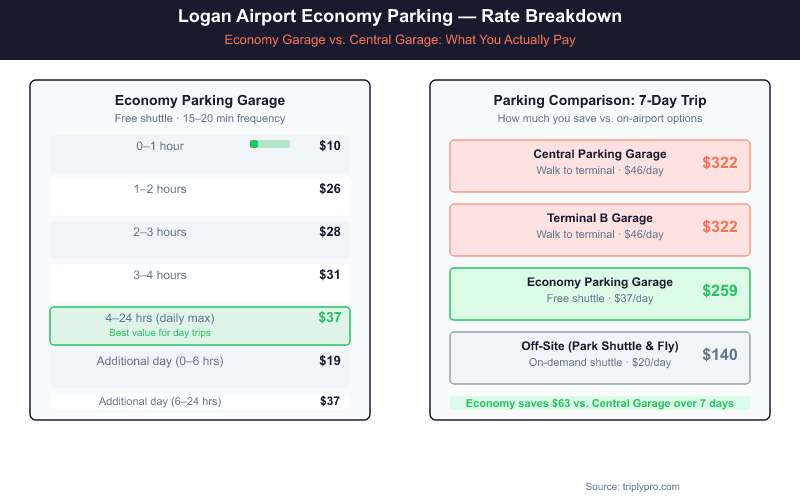Click the Additional day (0–6 hrs) row

pos(199,368)
